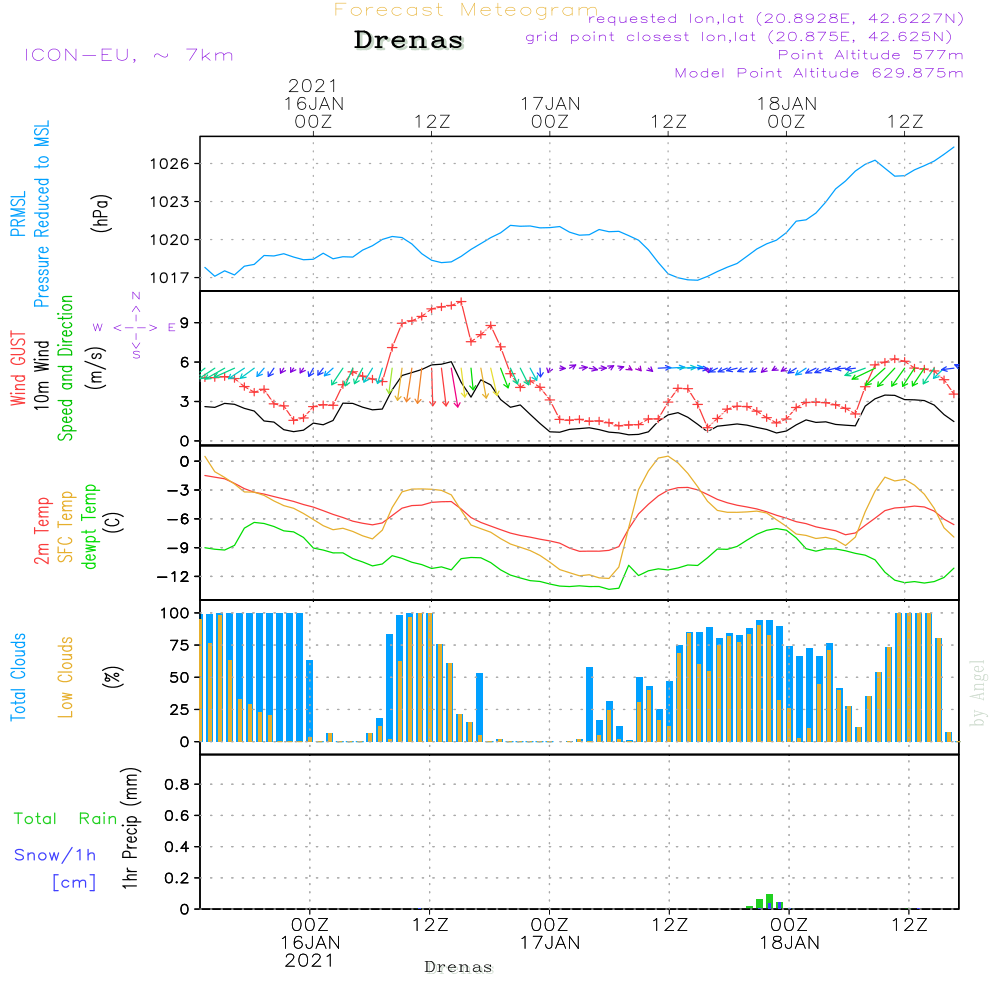Click the 1026 pressure axis value
This screenshot has height=1000, width=1000.
(169, 164)
